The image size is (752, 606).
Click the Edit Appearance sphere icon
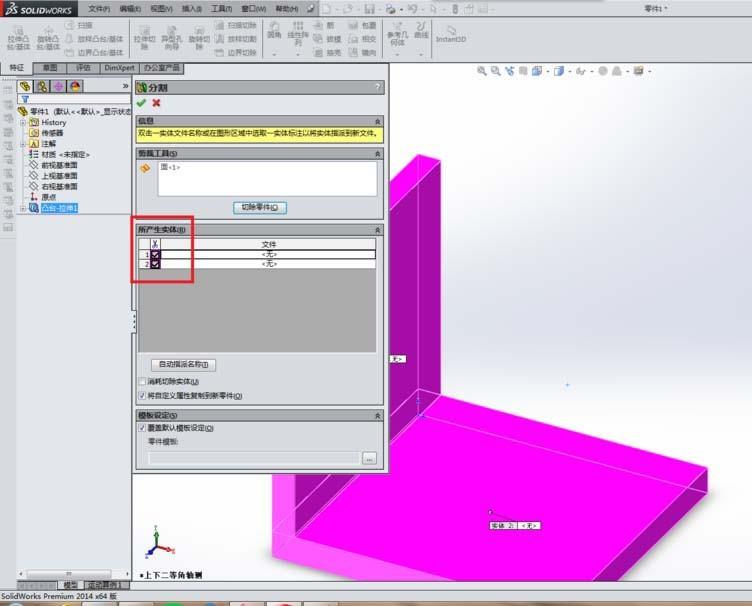point(603,71)
